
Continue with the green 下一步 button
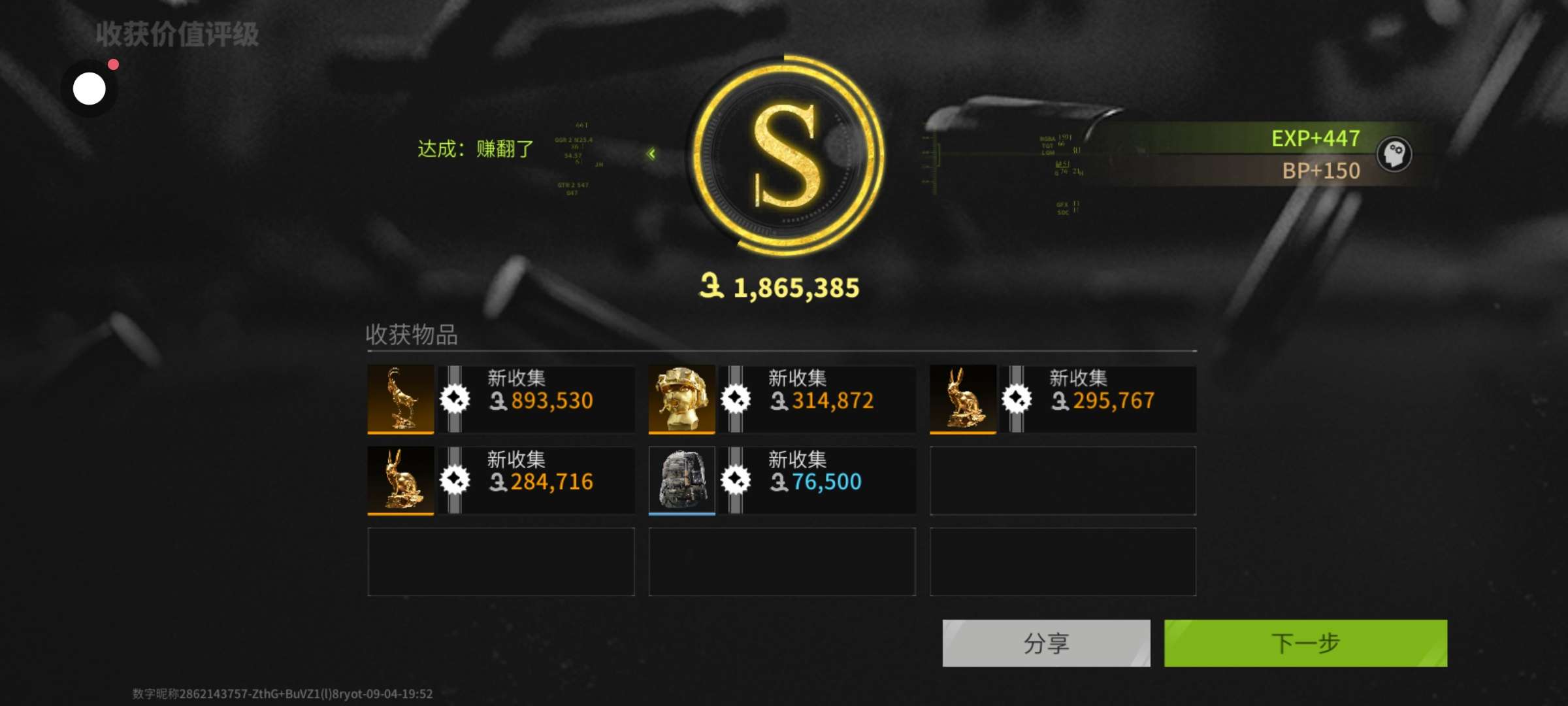[1305, 643]
